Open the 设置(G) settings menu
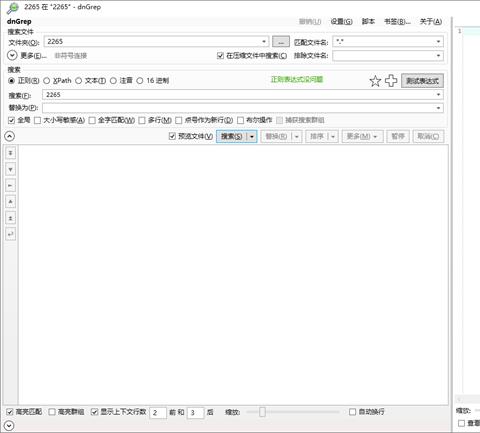 click(341, 22)
